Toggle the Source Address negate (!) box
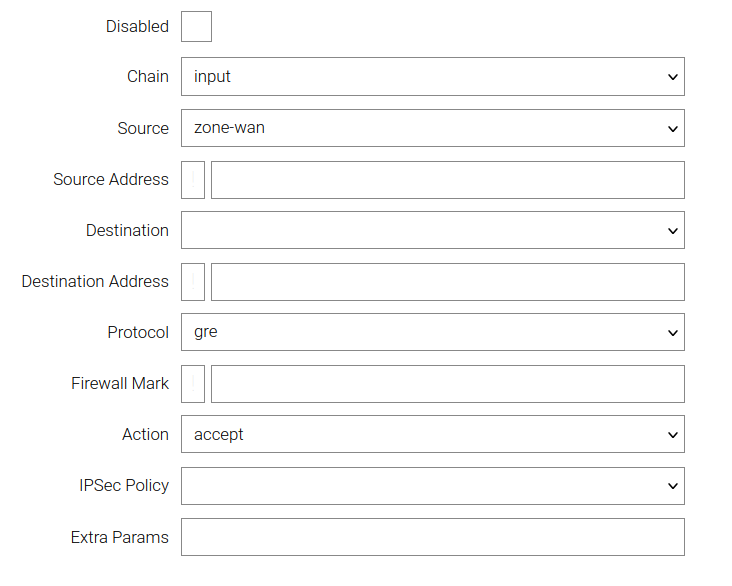Screen dimensions: 732x586 point(193,180)
